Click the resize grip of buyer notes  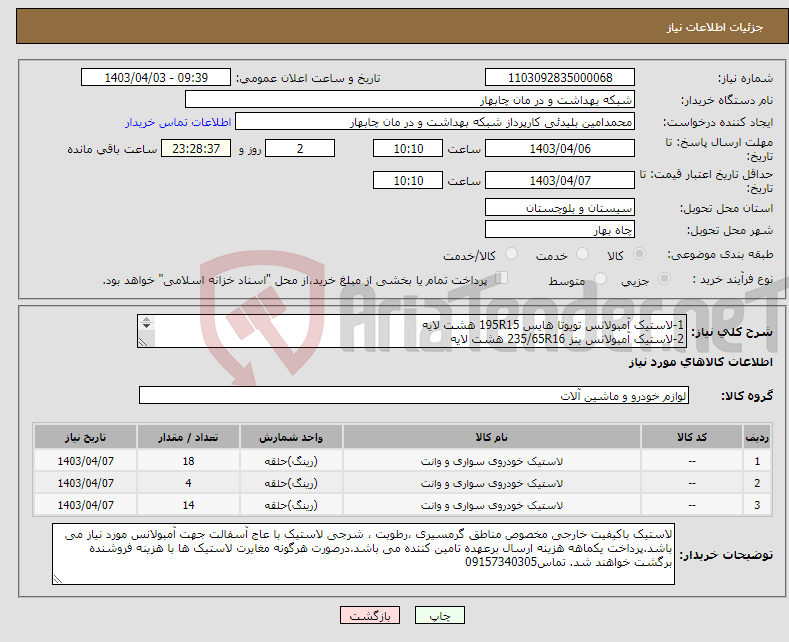click(57, 580)
